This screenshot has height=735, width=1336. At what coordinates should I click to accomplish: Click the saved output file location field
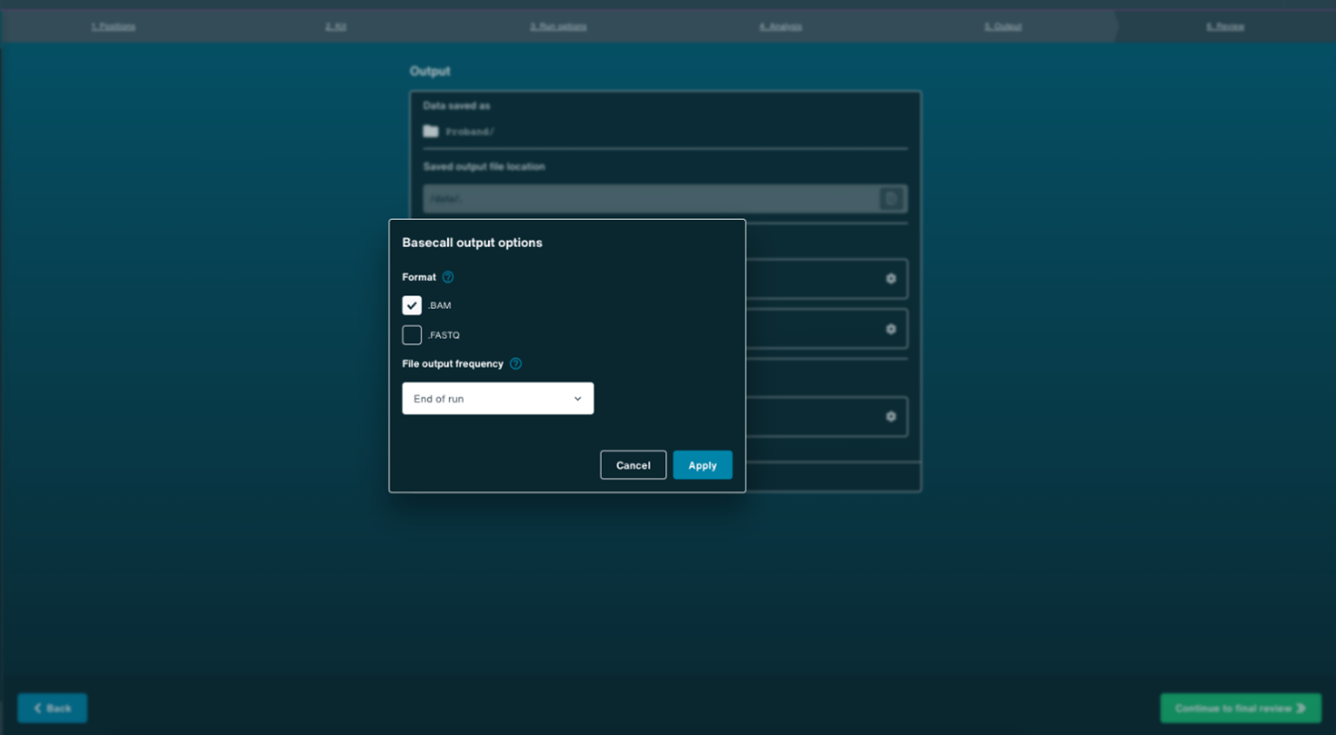665,198
